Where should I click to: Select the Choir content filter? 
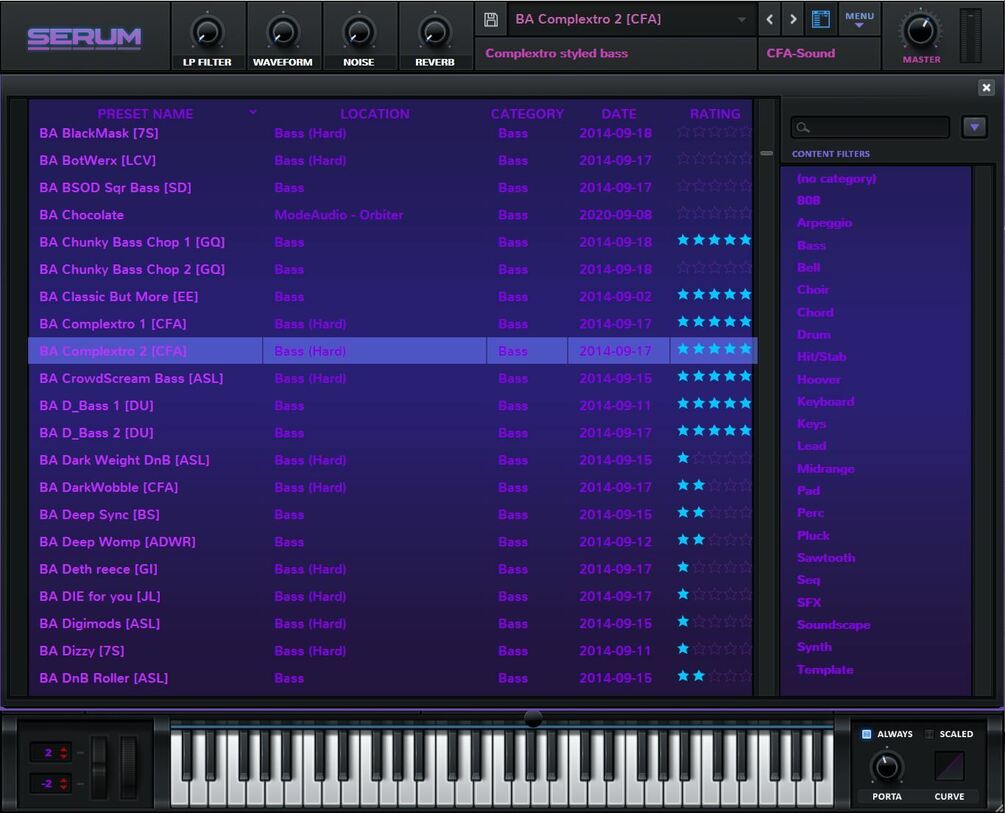coord(813,290)
